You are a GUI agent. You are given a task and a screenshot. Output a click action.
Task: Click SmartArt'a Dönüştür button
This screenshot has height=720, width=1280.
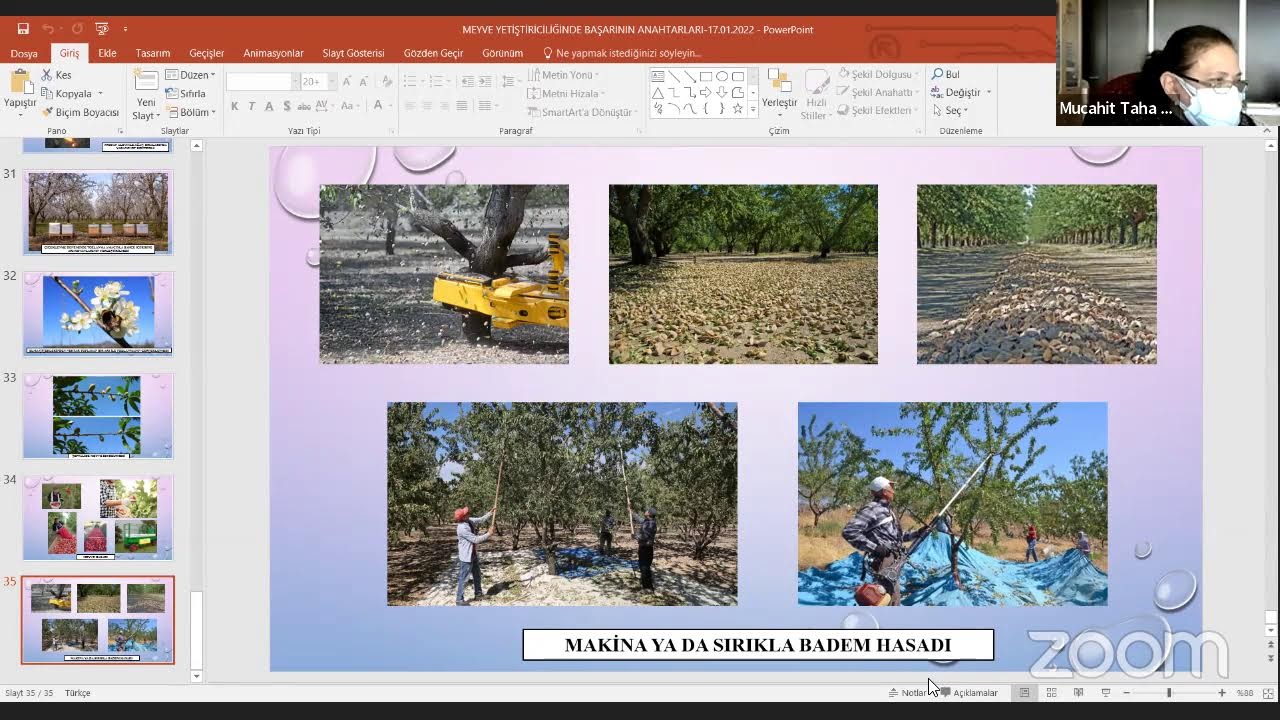[x=582, y=112]
